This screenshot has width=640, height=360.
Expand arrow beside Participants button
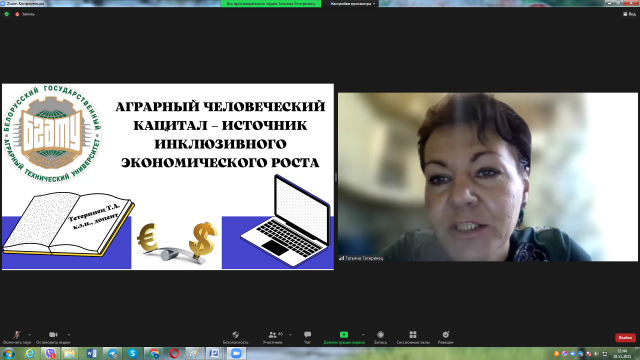click(x=290, y=335)
